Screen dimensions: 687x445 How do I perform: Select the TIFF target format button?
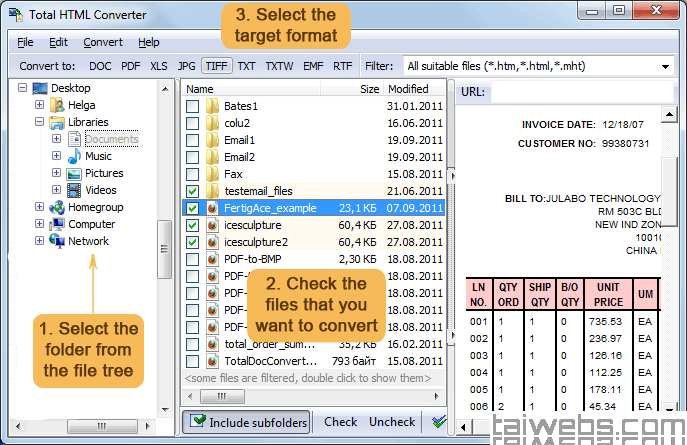216,66
